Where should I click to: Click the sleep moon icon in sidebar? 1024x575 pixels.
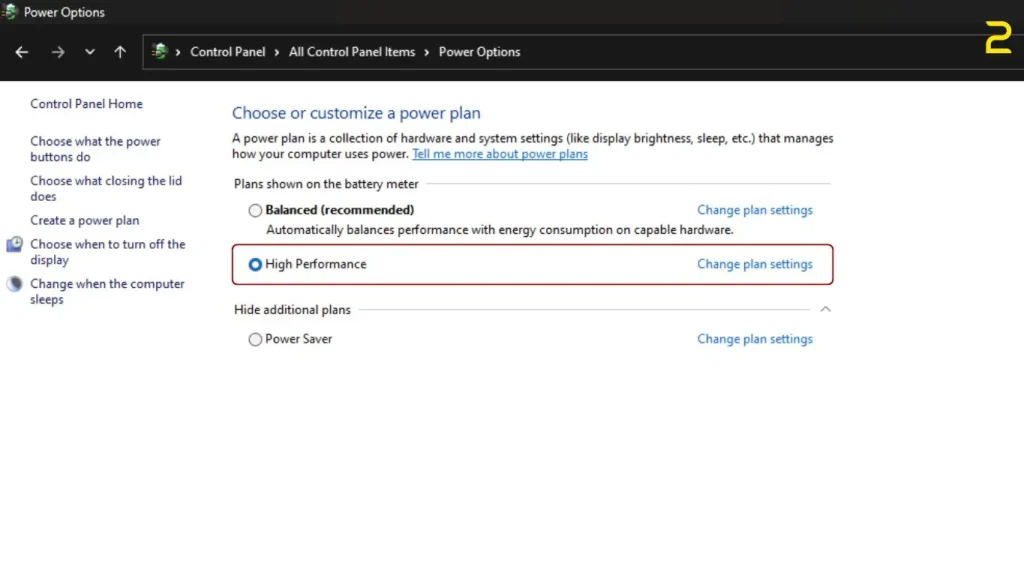point(15,284)
